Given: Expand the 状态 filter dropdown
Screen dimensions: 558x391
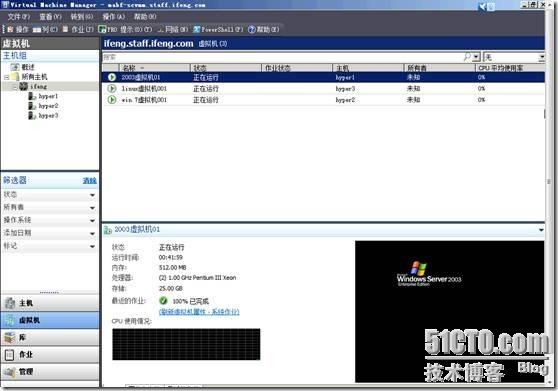Looking at the screenshot, I should pos(93,195).
